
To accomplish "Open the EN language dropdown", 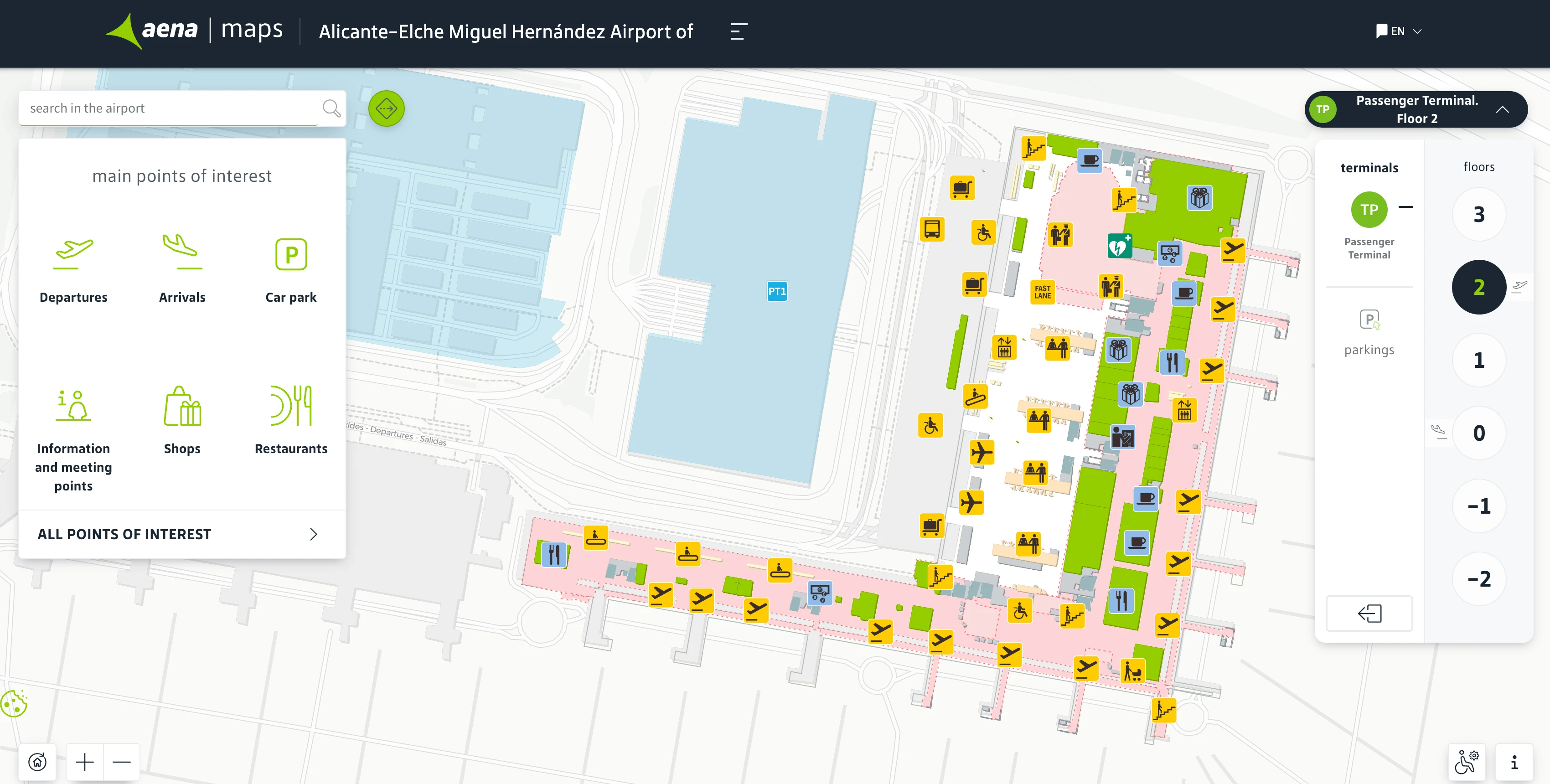I will pyautogui.click(x=1398, y=31).
